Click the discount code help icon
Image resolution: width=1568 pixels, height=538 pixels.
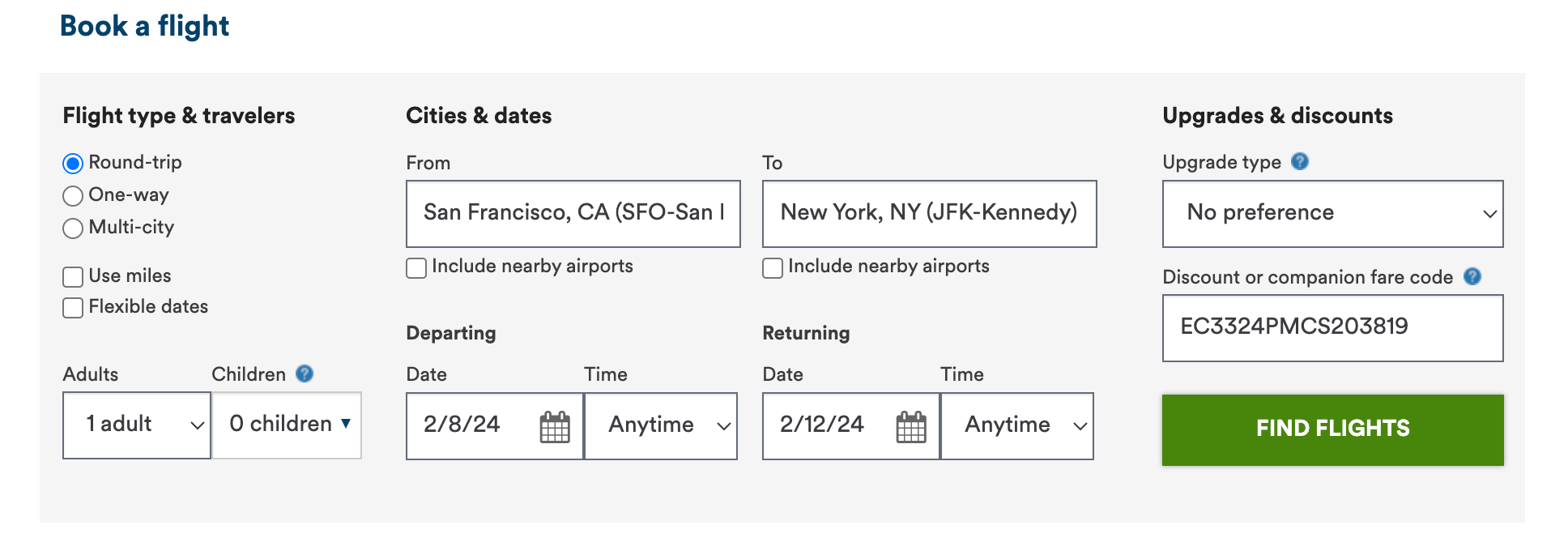point(1472,276)
